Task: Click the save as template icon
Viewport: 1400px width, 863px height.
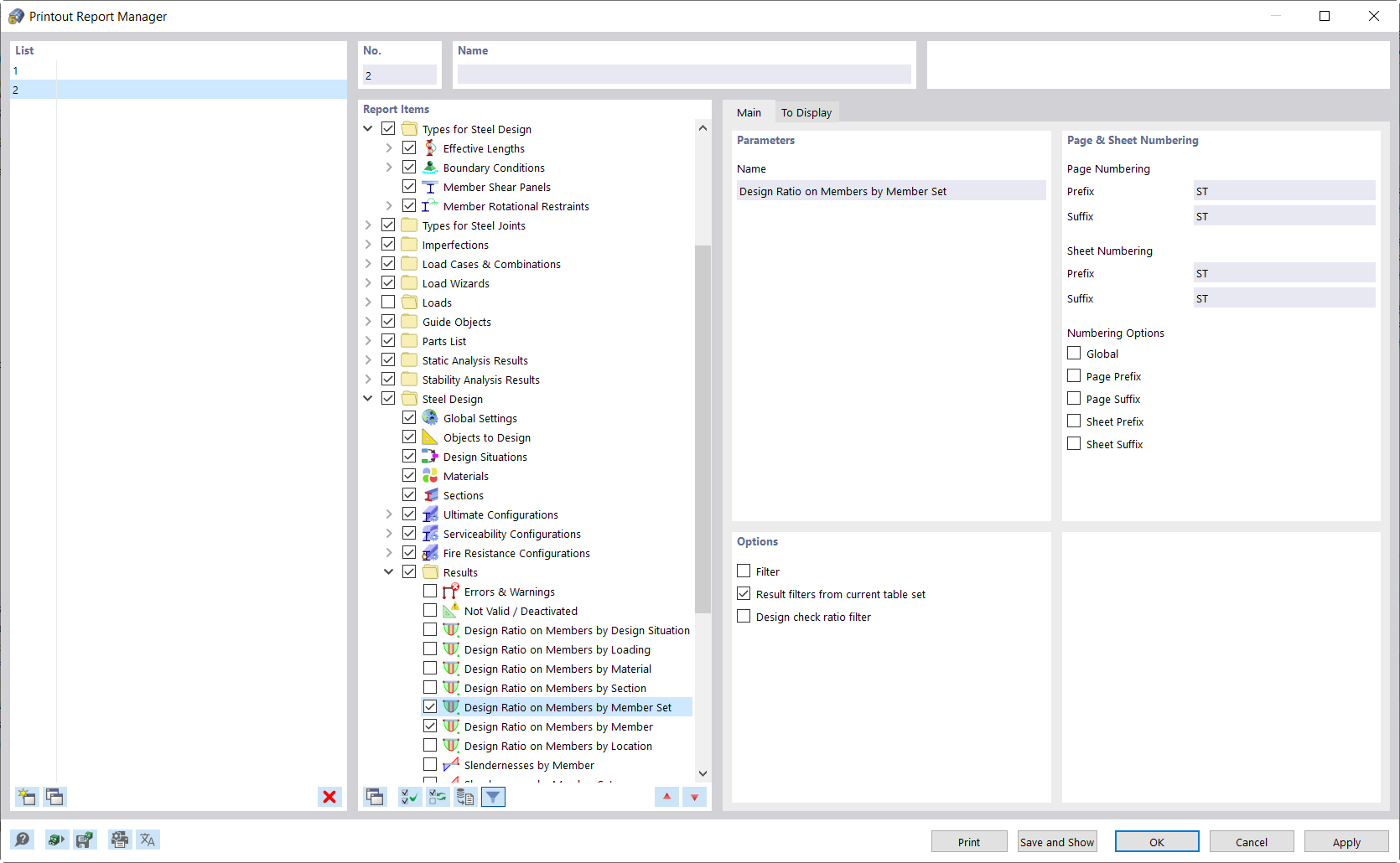Action: click(x=85, y=840)
